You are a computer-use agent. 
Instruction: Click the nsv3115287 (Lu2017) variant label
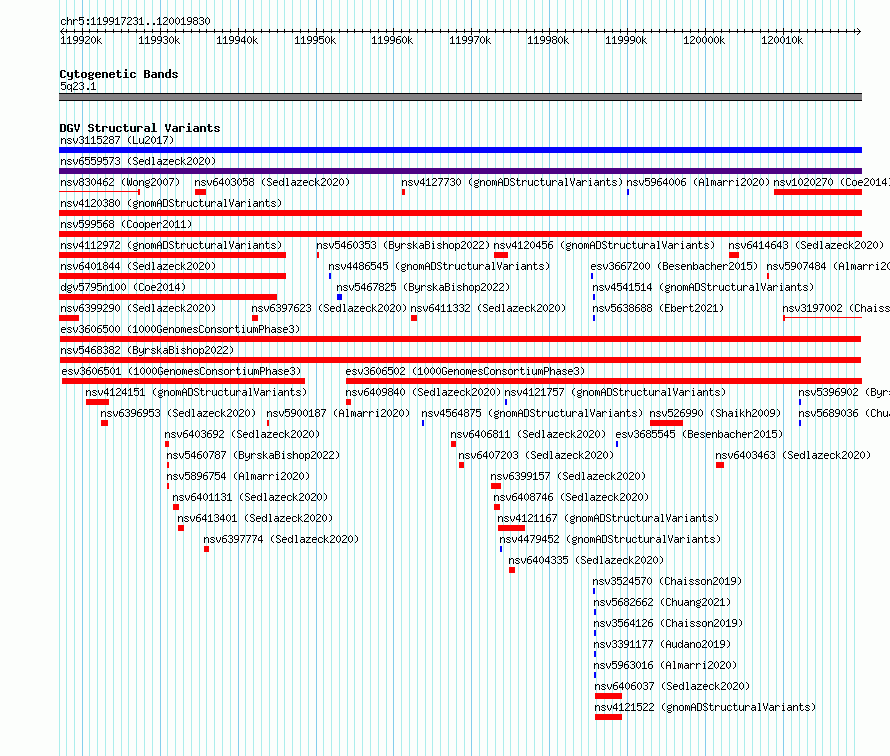coord(117,140)
